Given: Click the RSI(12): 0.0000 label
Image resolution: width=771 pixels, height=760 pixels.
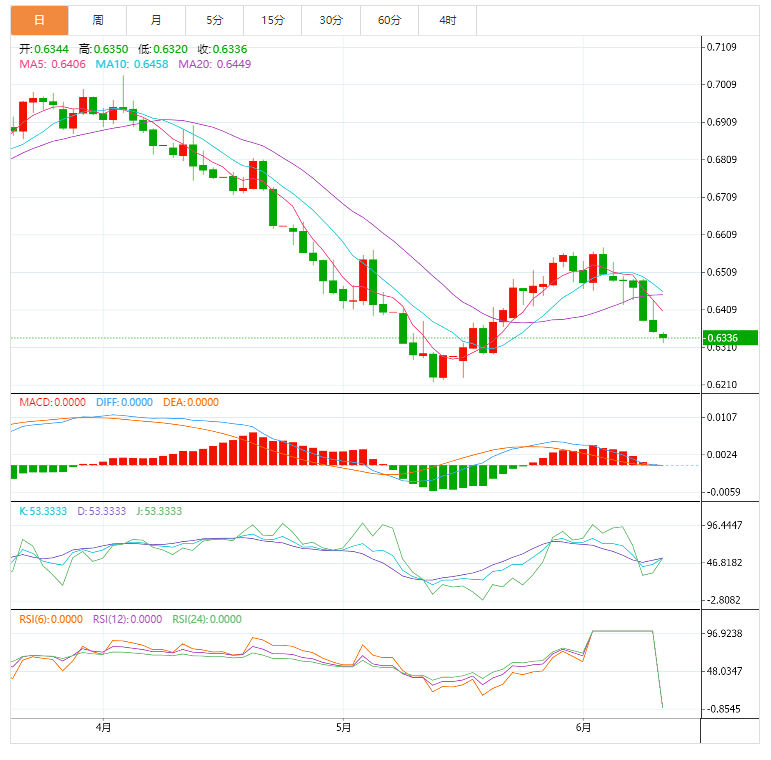Looking at the screenshot, I should 127,619.
